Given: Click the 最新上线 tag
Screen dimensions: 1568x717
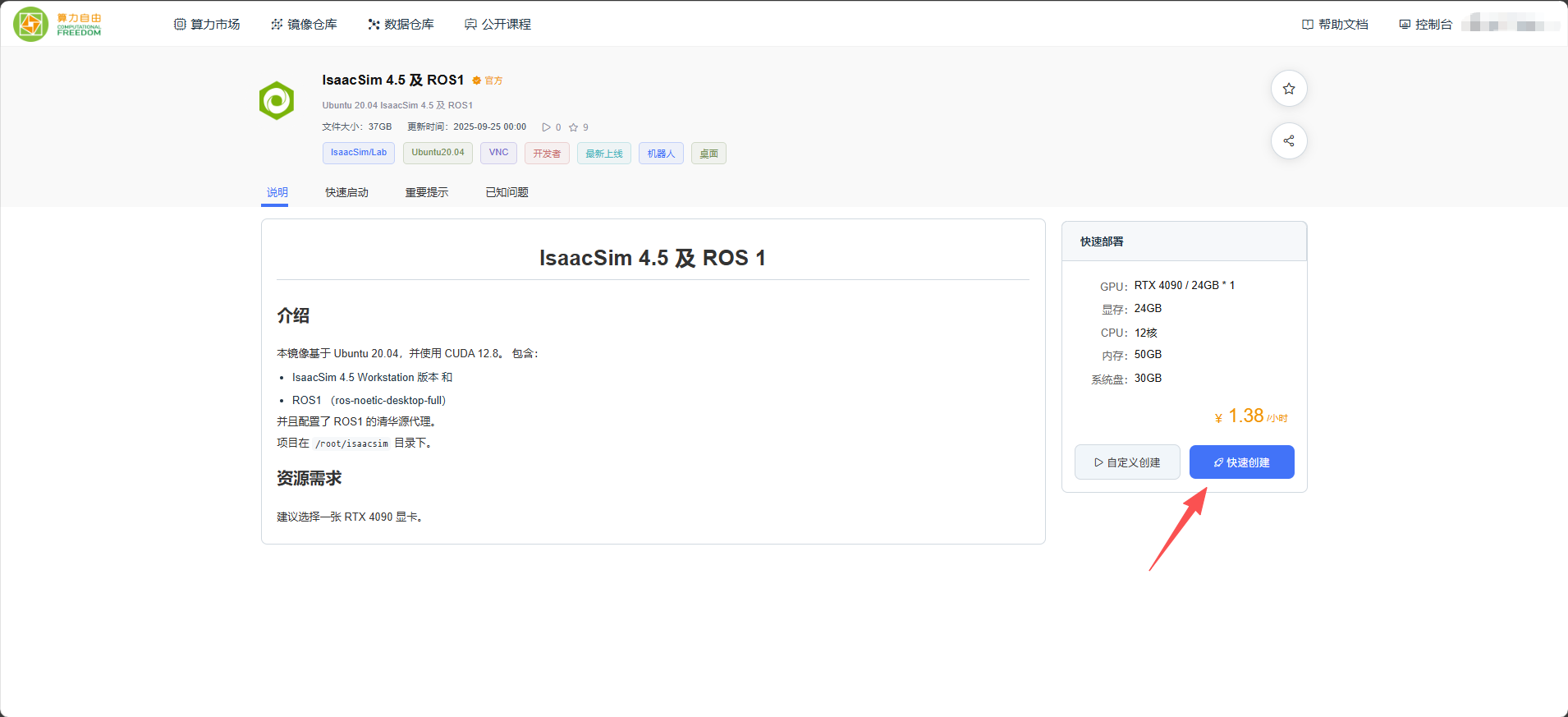Looking at the screenshot, I should click(x=604, y=153).
